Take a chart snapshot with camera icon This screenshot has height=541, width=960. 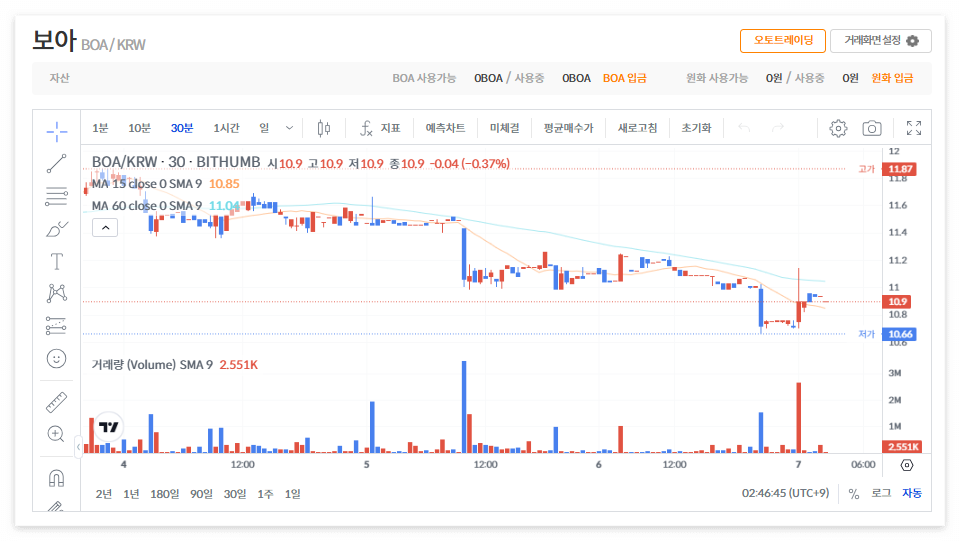(872, 128)
